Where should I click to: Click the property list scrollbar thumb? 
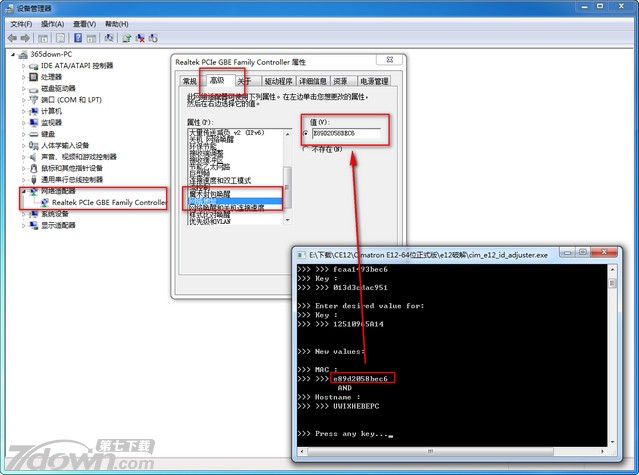[x=288, y=187]
